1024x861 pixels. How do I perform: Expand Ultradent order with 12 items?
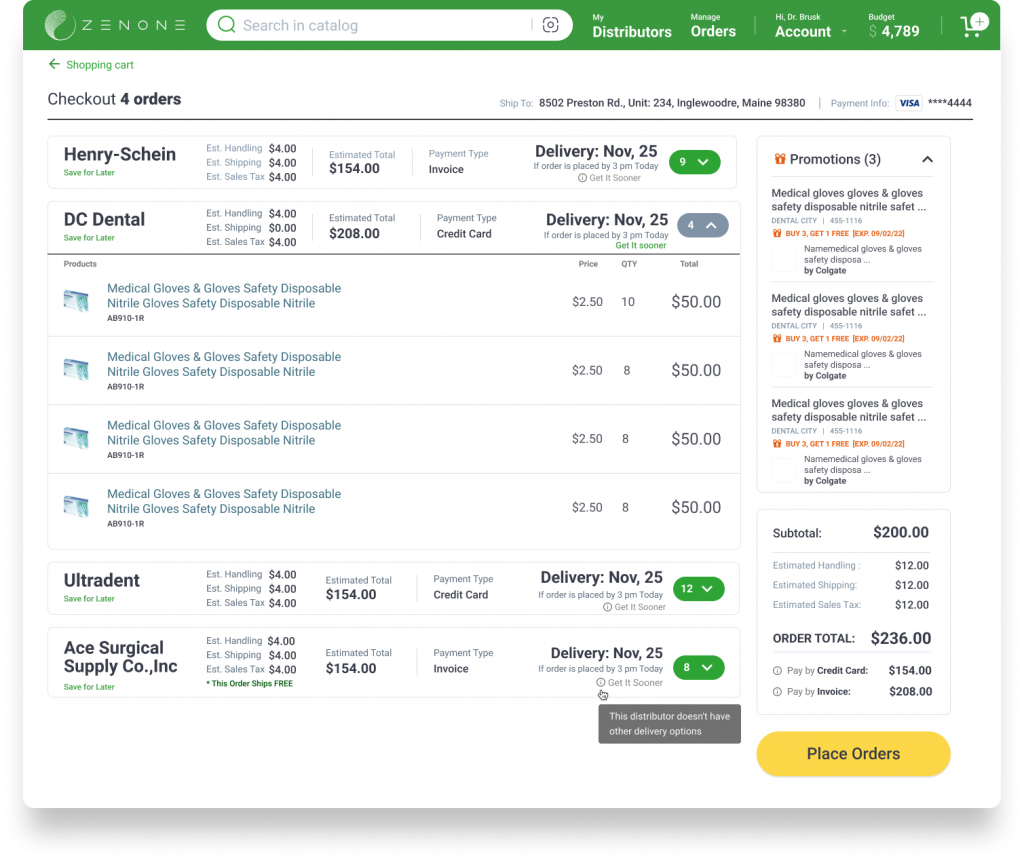pos(697,589)
